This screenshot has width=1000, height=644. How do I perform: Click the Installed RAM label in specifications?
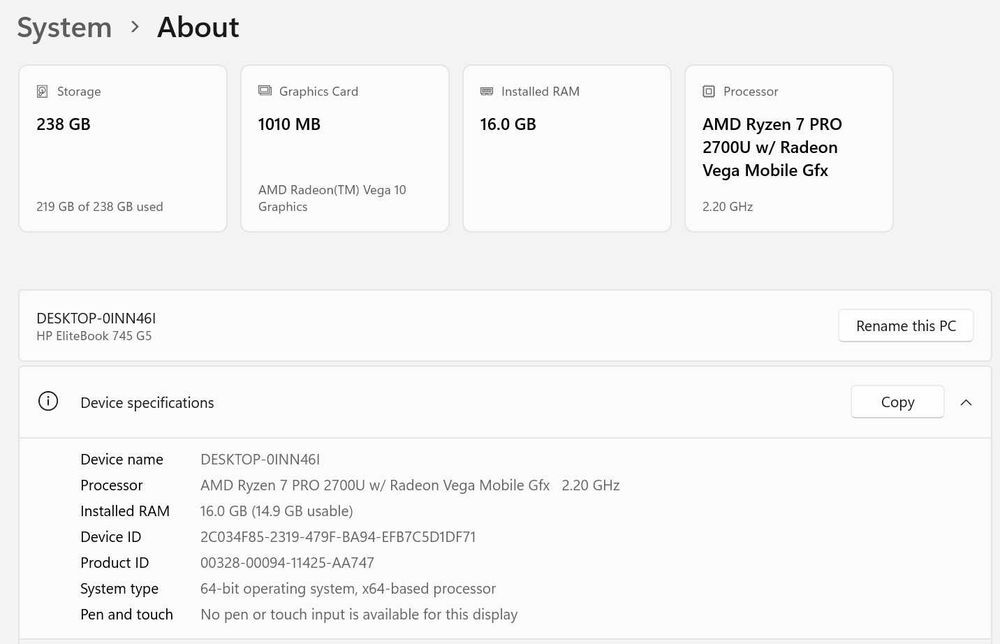click(125, 511)
